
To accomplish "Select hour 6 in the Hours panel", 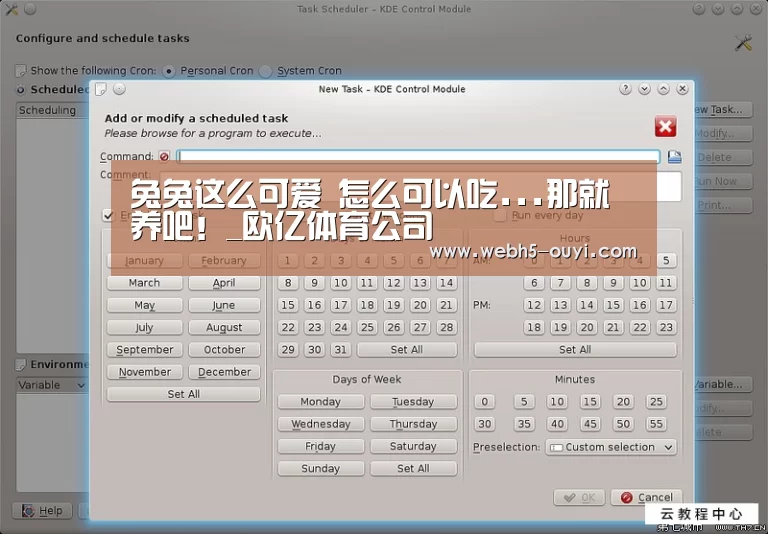I will (534, 283).
